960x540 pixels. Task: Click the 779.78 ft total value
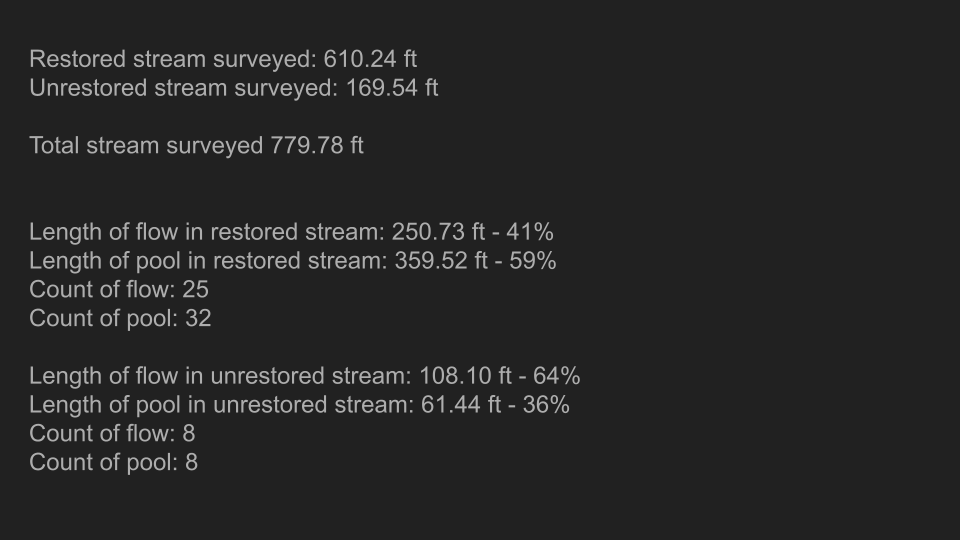point(317,146)
